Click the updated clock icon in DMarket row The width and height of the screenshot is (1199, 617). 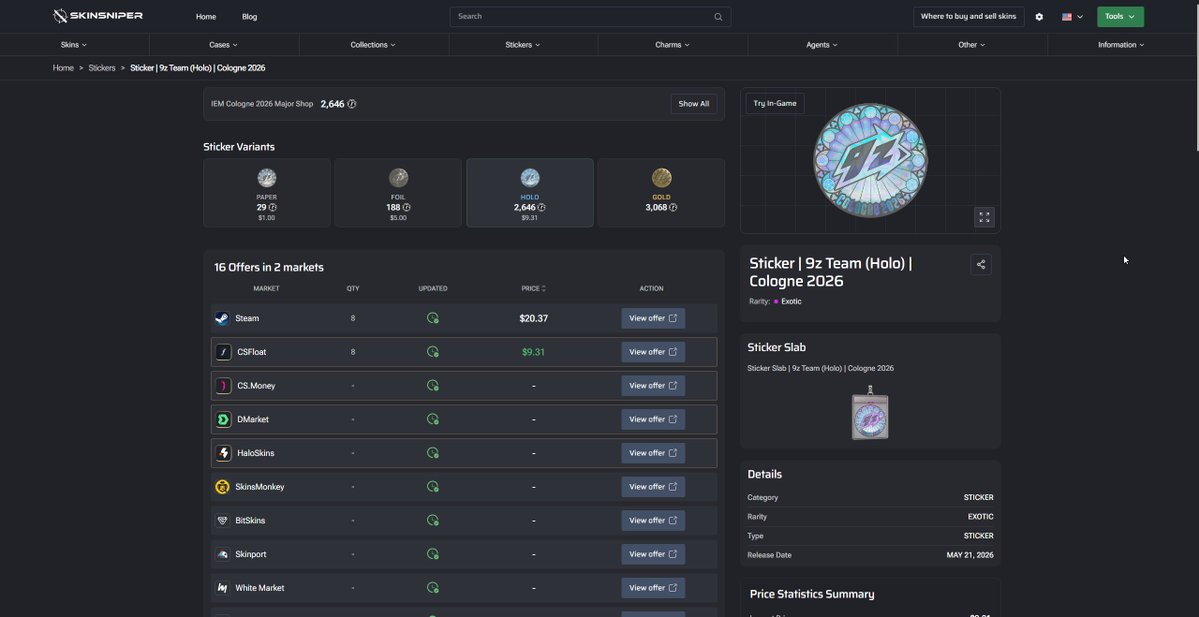[433, 419]
